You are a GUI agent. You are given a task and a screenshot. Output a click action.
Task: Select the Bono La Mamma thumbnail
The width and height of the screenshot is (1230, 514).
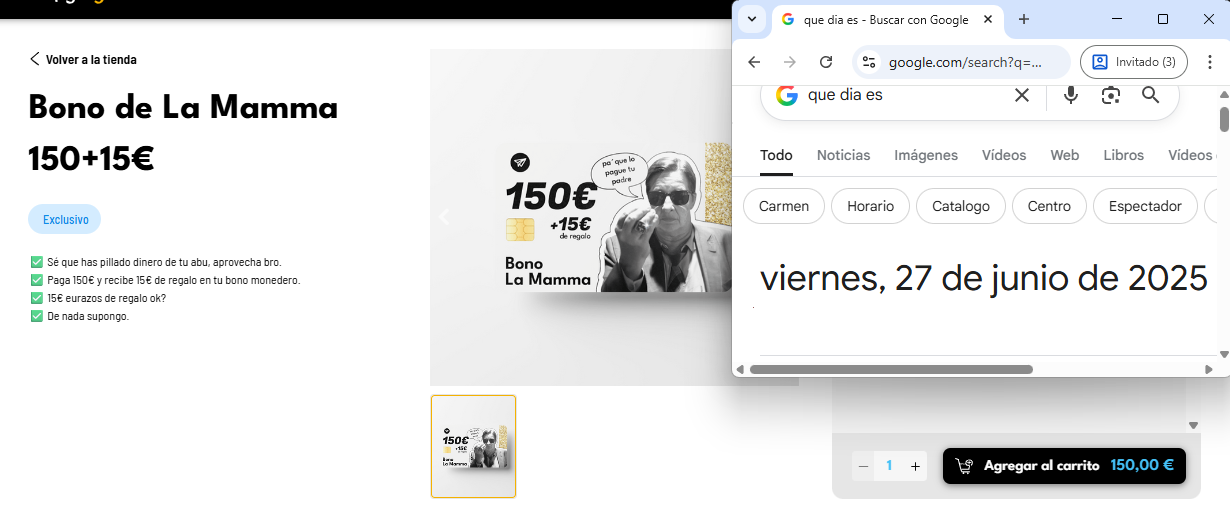(x=473, y=446)
